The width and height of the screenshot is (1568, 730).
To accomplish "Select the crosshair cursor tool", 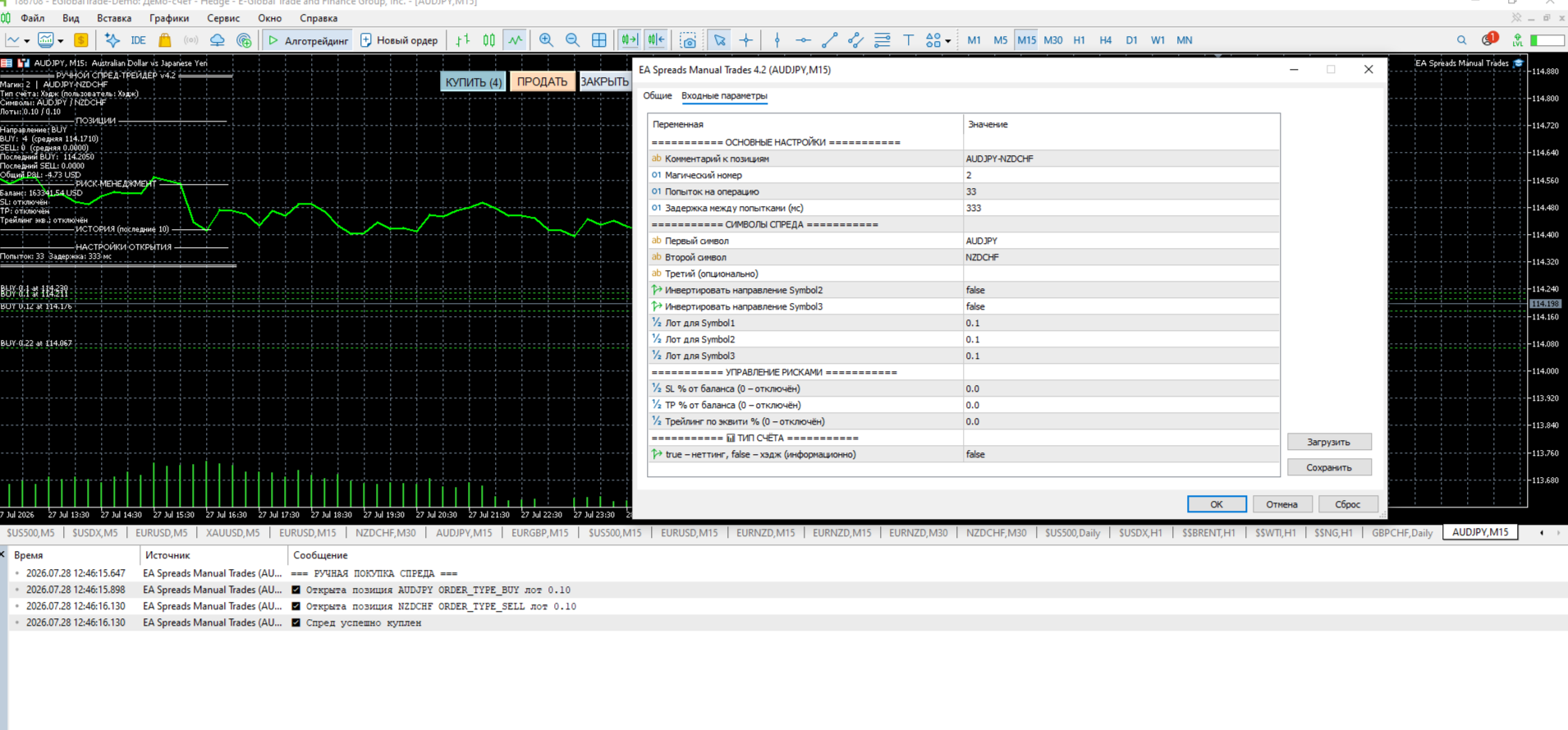I will pos(745,40).
